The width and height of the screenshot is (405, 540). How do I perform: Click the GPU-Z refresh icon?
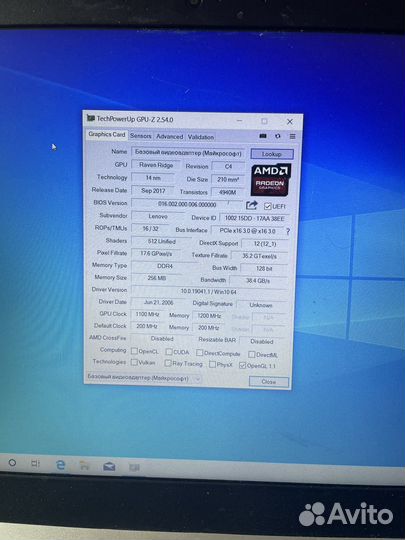click(x=278, y=136)
